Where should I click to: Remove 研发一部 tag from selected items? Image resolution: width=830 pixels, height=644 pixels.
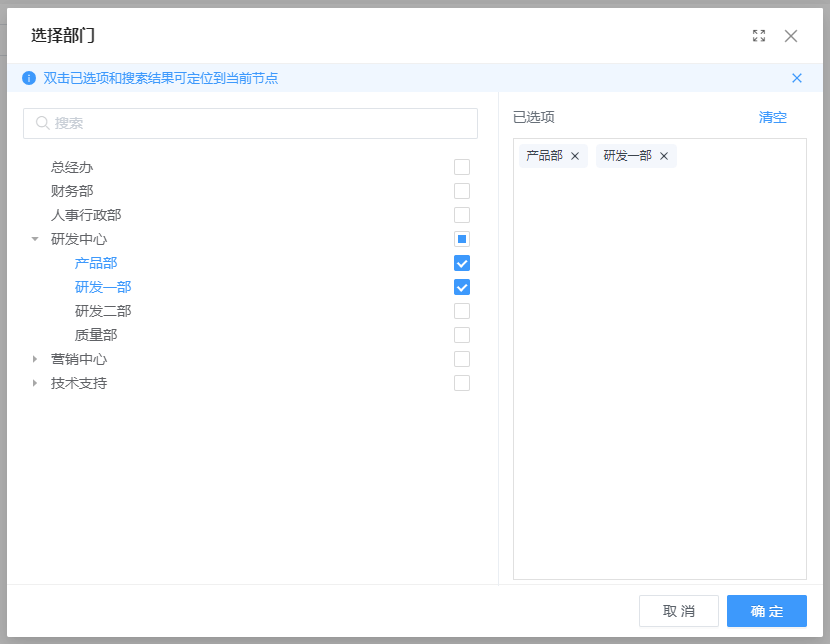pyautogui.click(x=664, y=156)
